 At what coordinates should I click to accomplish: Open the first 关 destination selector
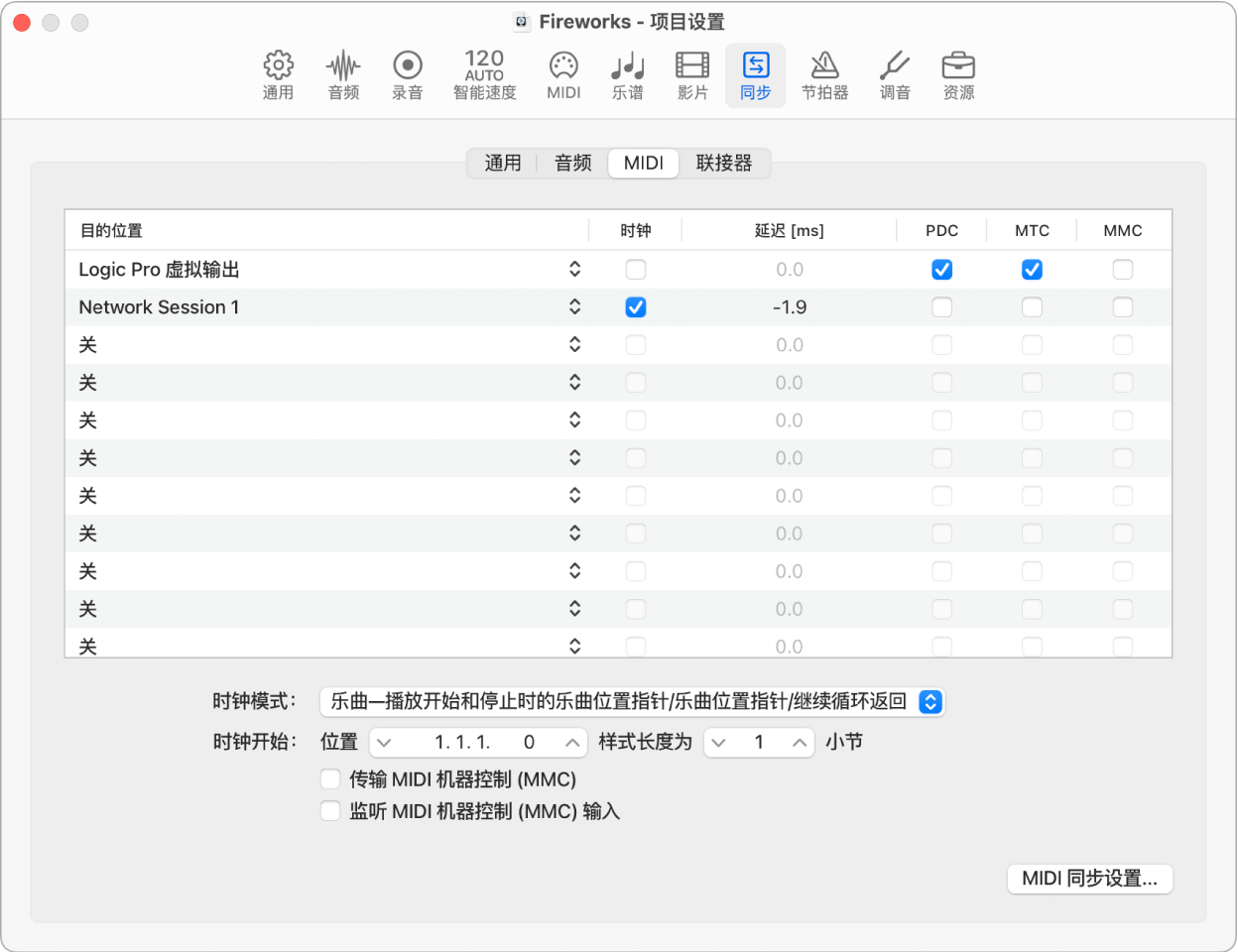[575, 344]
